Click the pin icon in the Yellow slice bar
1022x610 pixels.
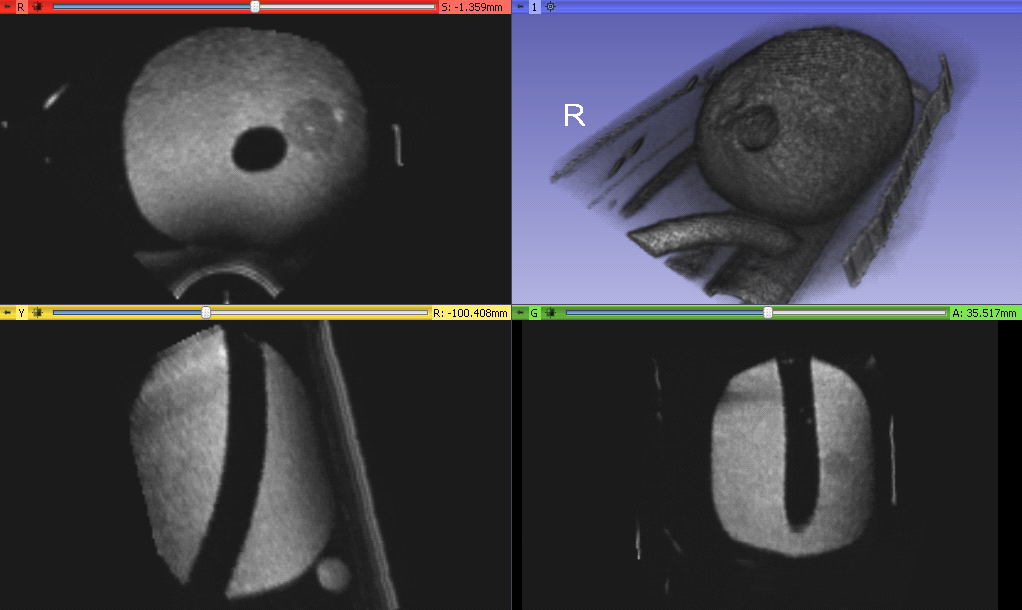tap(7, 313)
